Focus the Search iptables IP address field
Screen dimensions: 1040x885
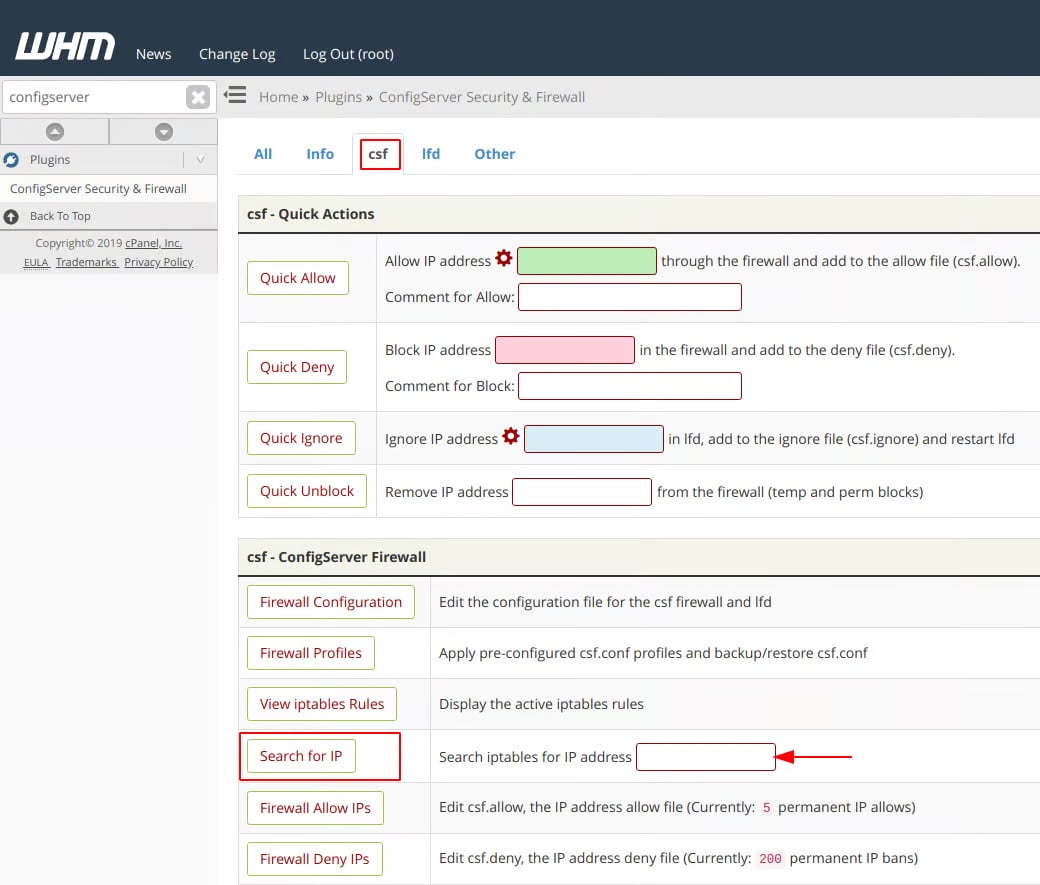pos(706,757)
